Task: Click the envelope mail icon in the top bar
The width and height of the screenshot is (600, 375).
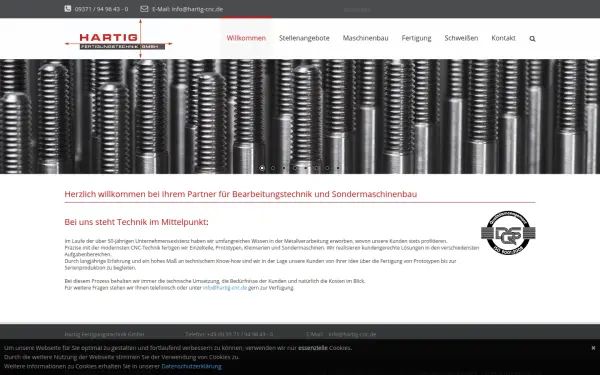Action: point(144,8)
